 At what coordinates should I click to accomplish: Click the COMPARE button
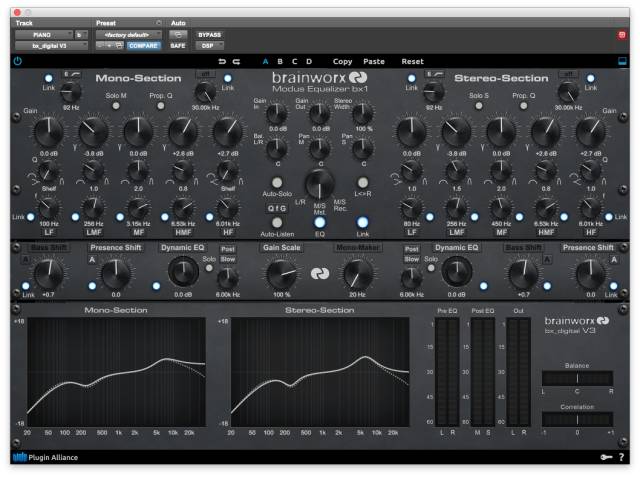[143, 46]
